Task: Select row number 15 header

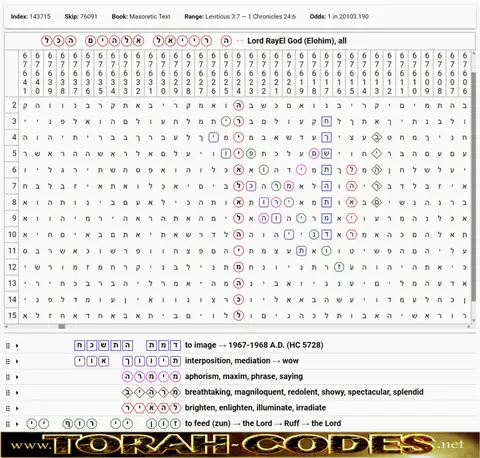Action: point(12,315)
